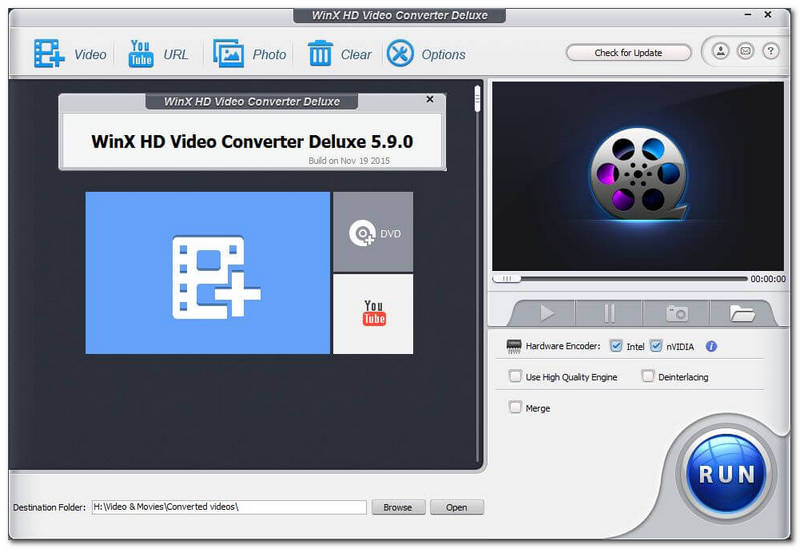Open snapshot folder icon under preview

(x=741, y=313)
